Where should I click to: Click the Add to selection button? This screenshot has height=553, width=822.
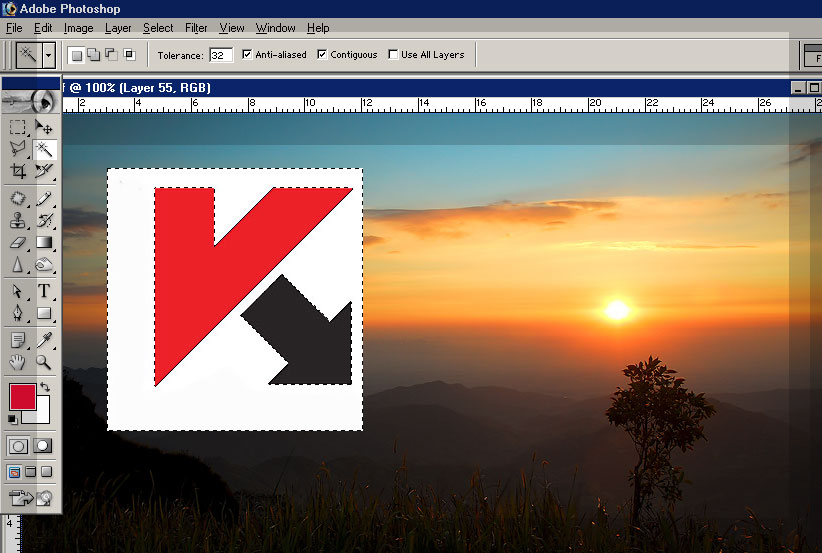pos(93,54)
